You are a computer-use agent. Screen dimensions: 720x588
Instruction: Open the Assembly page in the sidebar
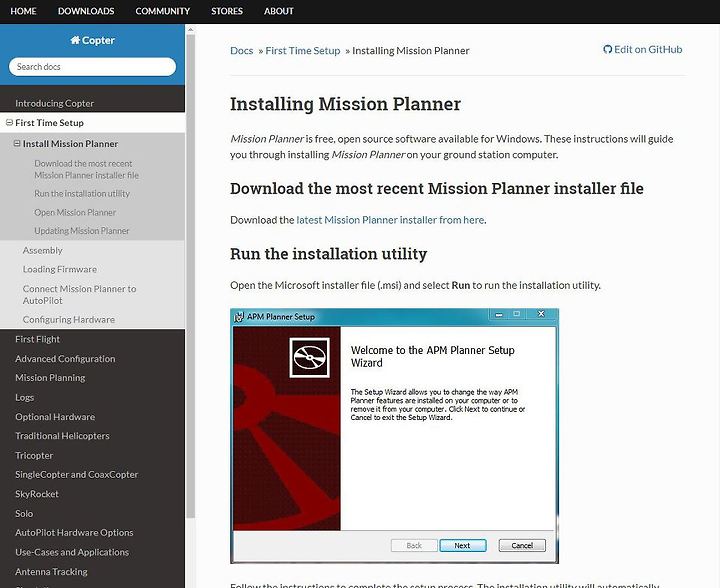point(42,250)
